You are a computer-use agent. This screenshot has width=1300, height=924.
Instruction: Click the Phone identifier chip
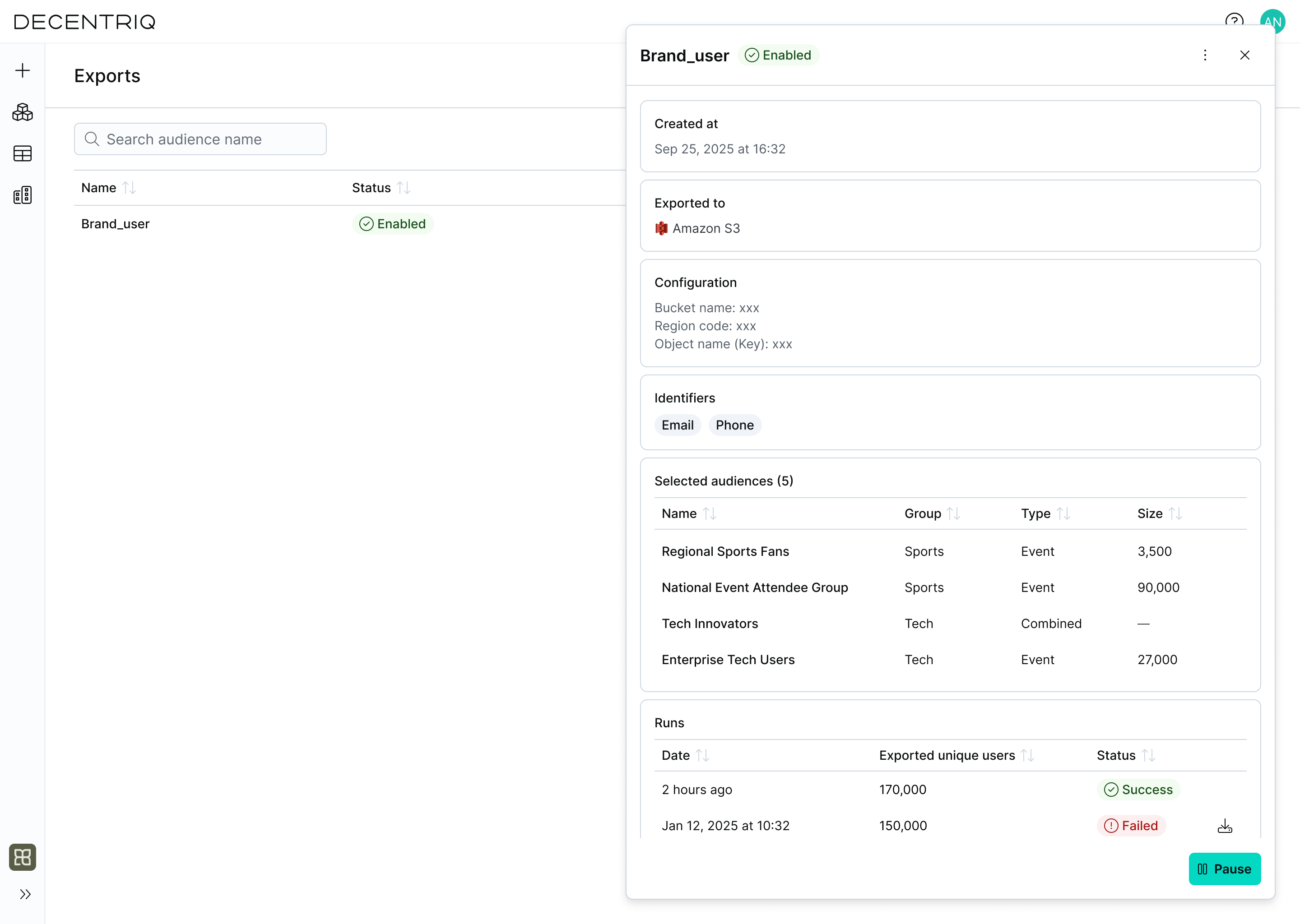(735, 425)
